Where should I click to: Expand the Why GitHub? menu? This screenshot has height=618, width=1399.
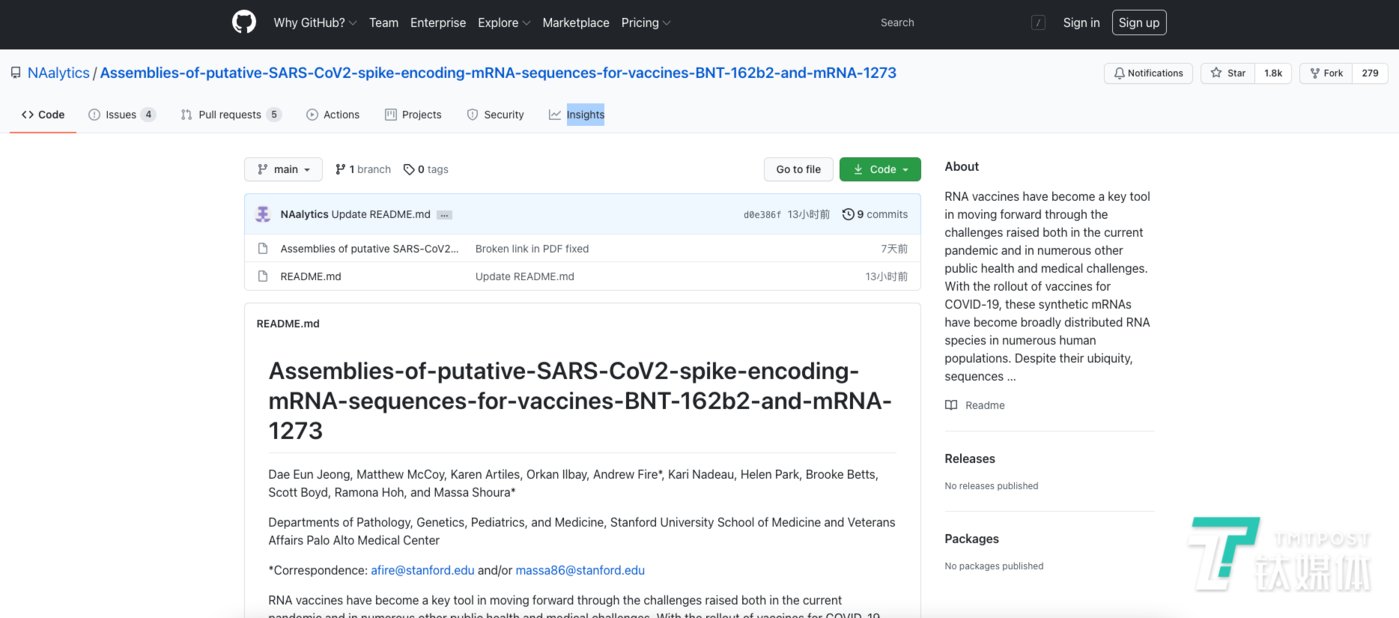coord(314,23)
